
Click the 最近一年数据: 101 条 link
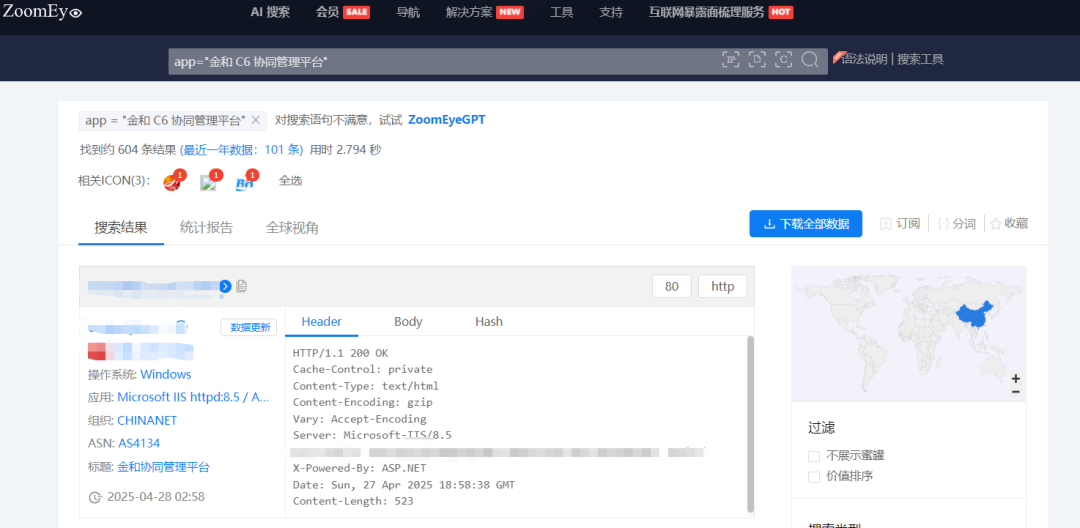click(x=242, y=149)
